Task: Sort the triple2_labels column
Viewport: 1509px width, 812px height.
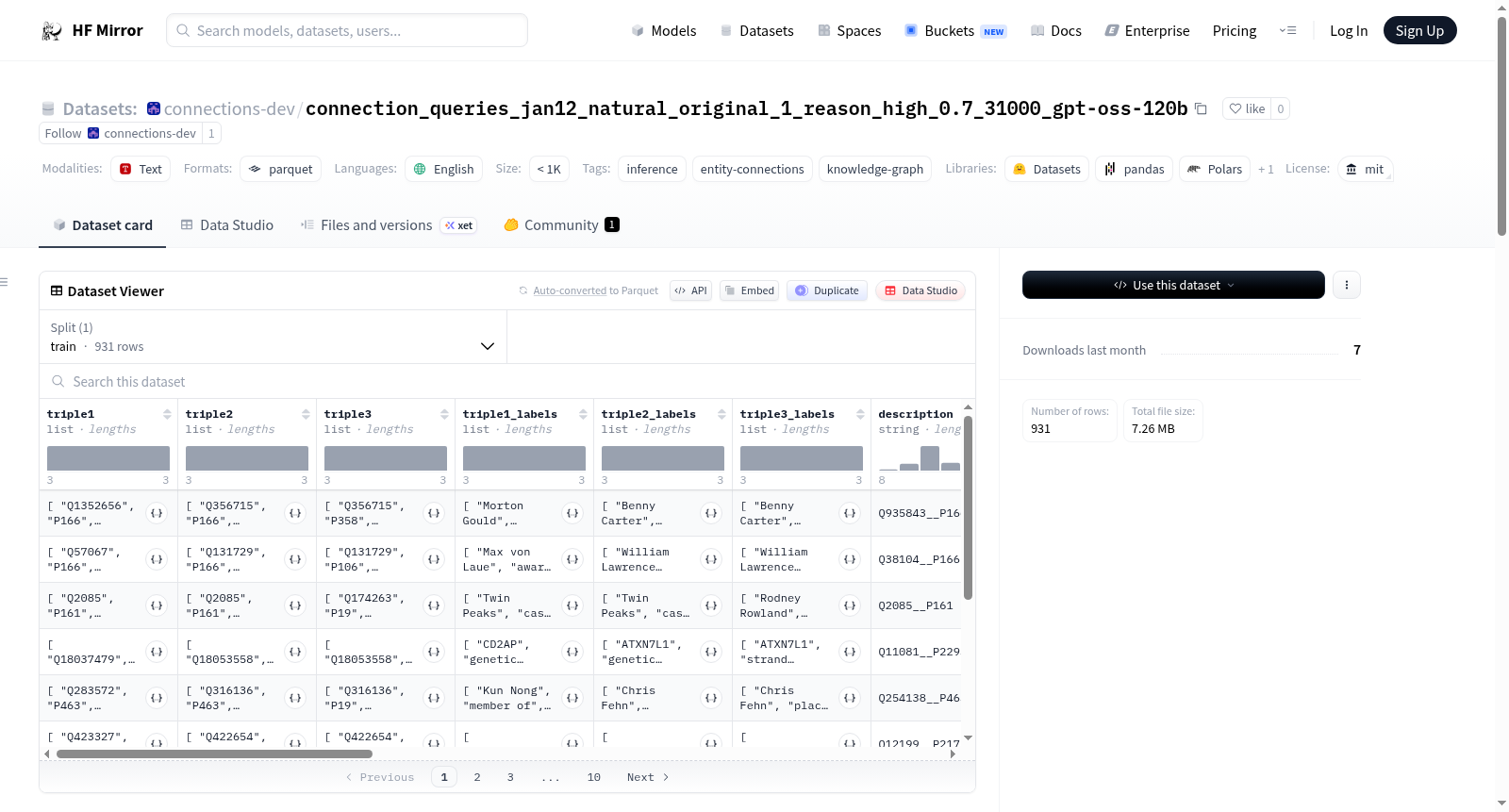Action: pyautogui.click(x=721, y=414)
